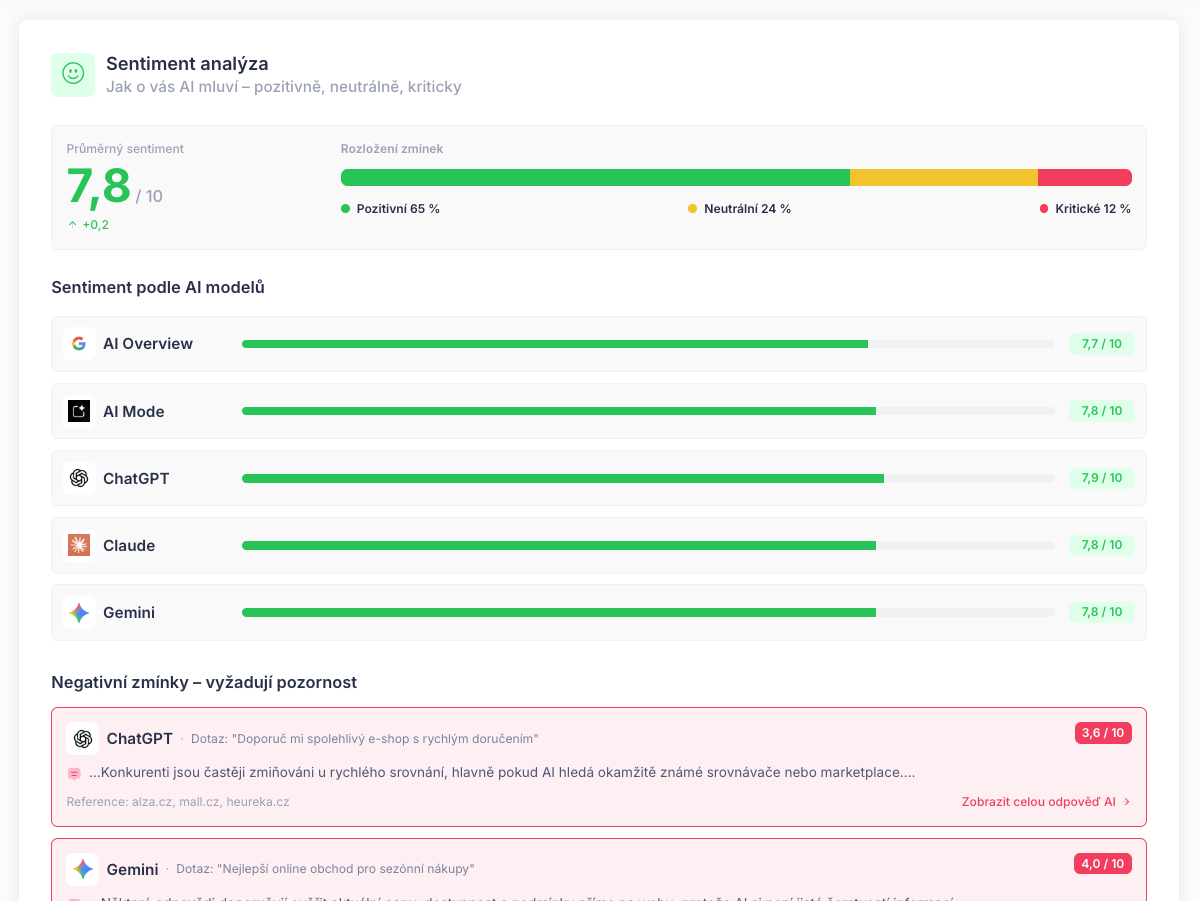This screenshot has width=1200, height=901.
Task: Click the Claude model name
Action: (x=129, y=545)
